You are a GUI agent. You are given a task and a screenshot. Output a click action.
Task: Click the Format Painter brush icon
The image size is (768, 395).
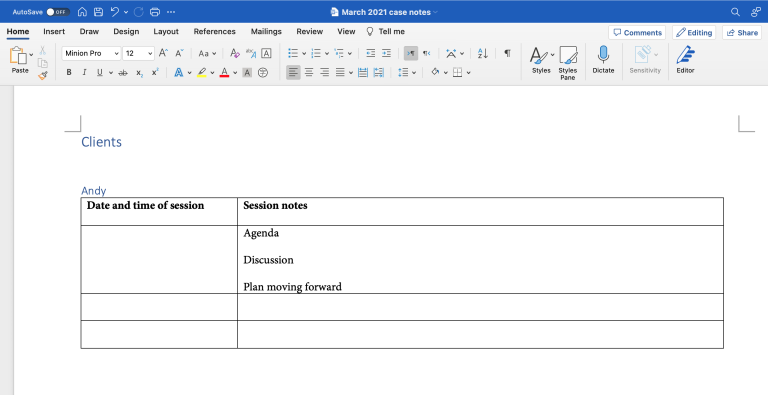43,75
